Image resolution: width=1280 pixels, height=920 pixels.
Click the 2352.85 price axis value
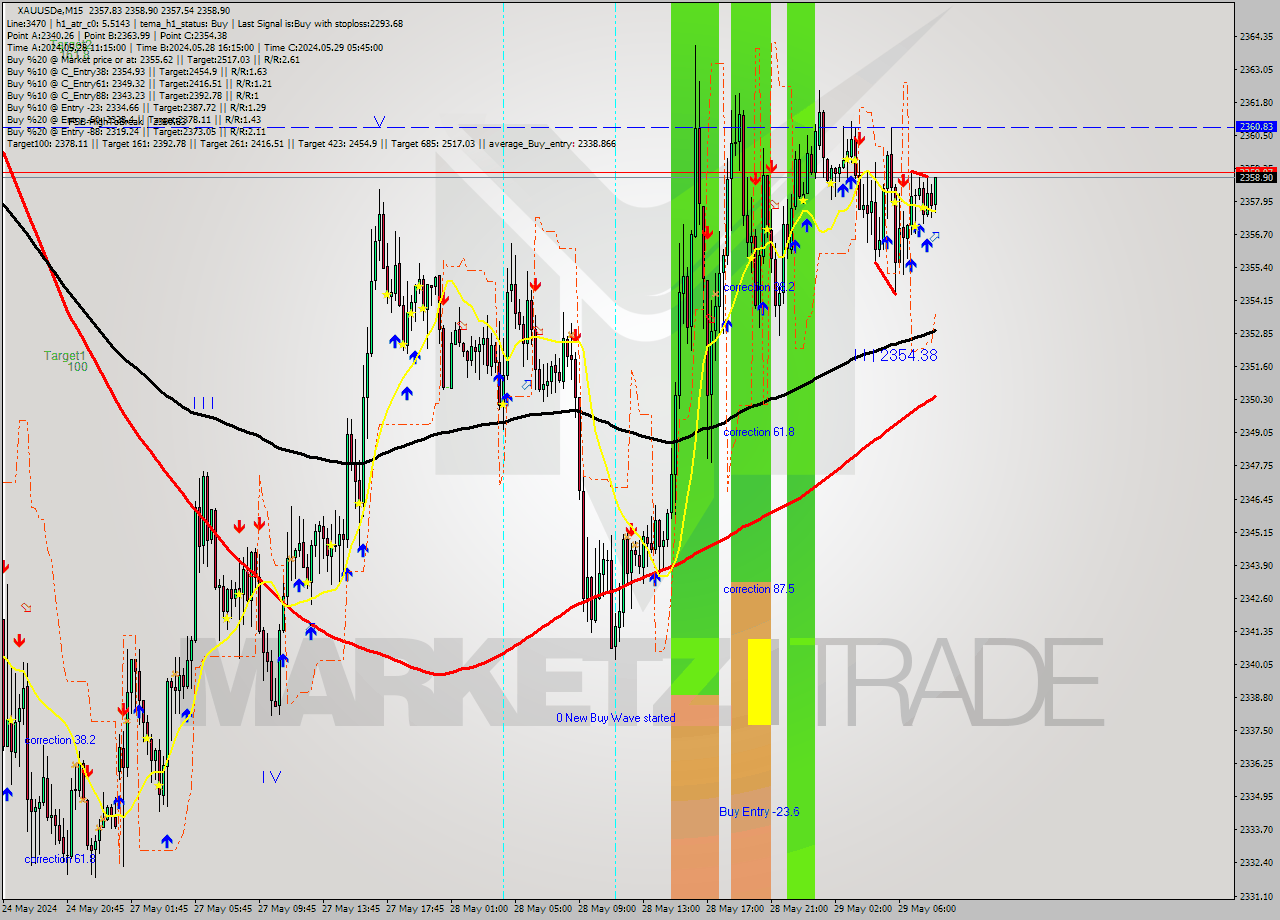1256,333
